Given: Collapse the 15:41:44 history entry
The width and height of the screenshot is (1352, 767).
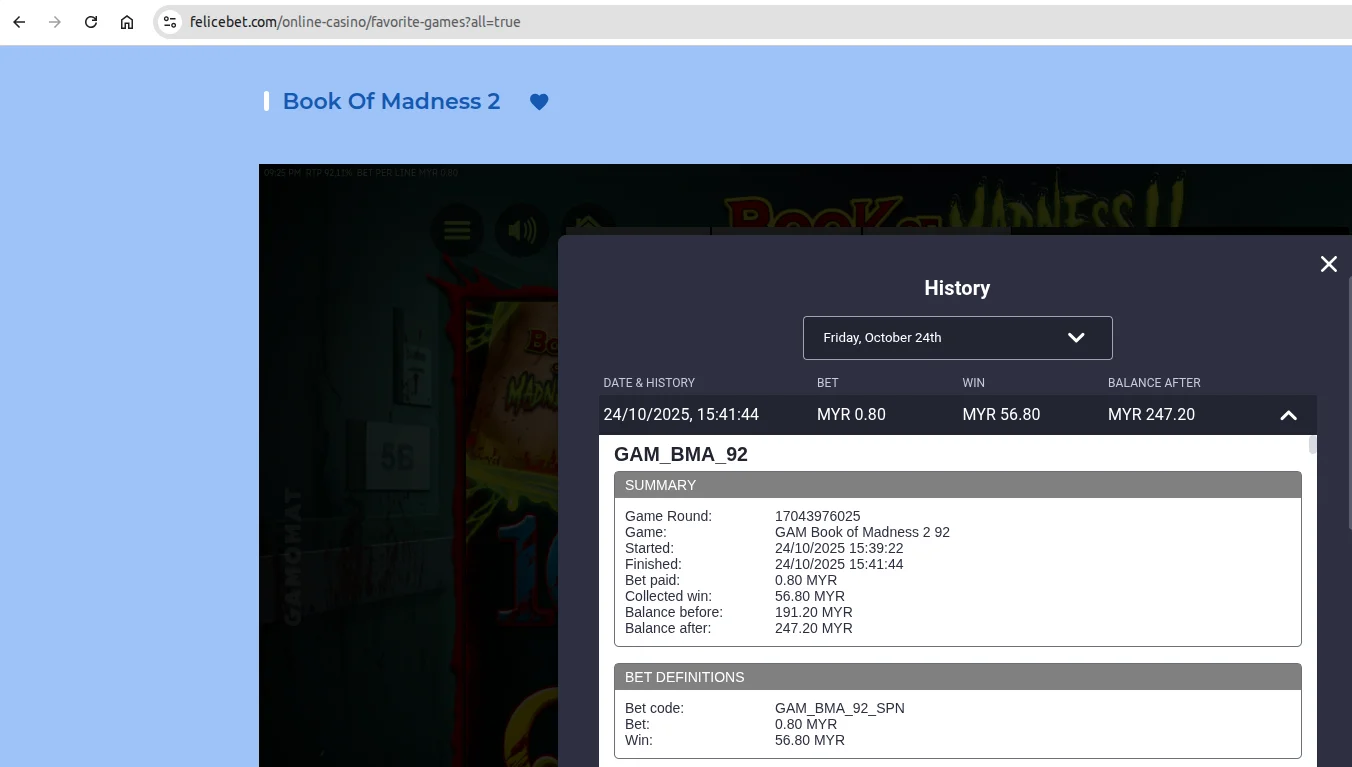Looking at the screenshot, I should coord(1288,415).
